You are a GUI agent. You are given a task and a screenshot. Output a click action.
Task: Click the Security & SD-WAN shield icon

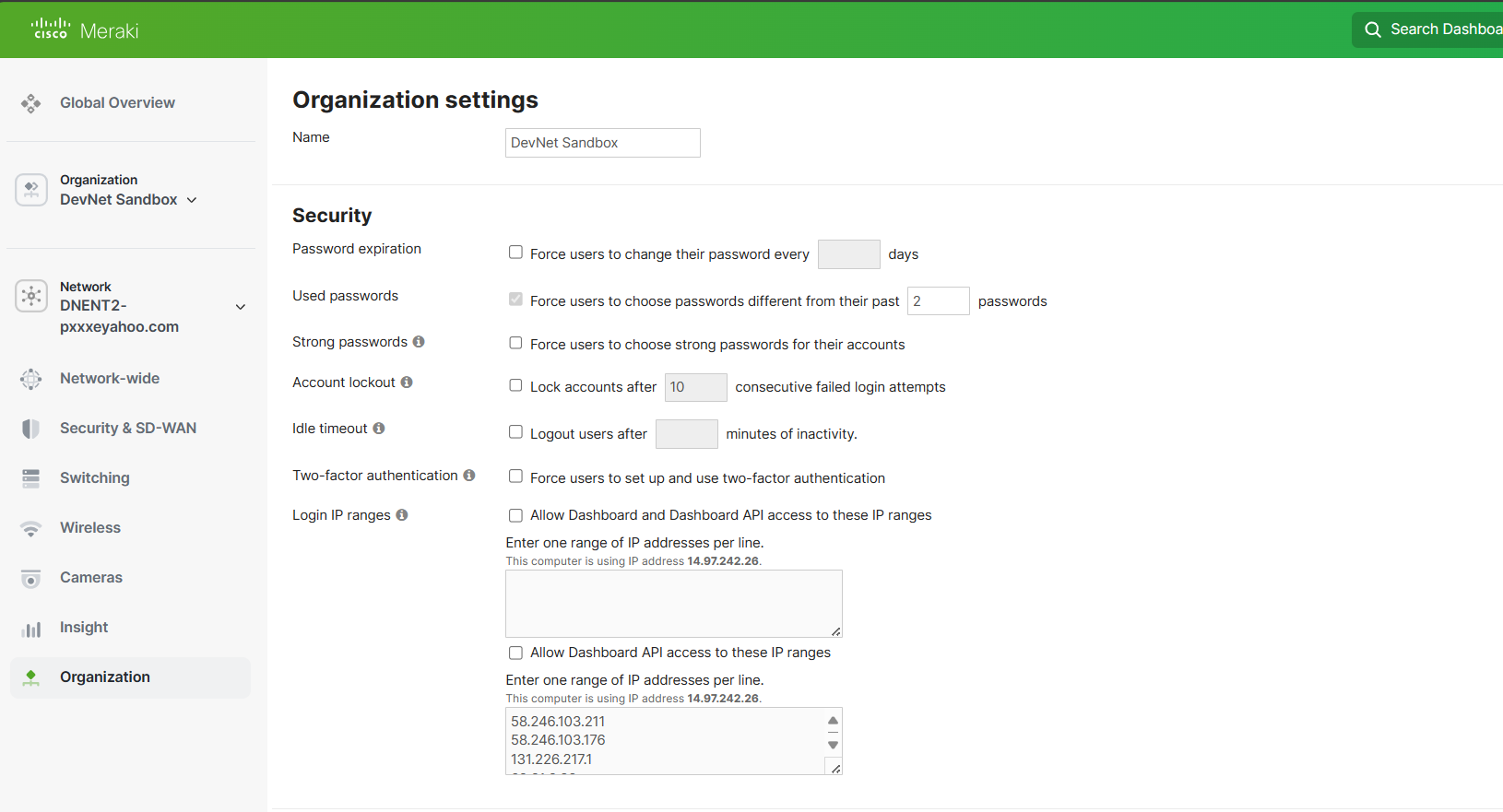point(30,429)
